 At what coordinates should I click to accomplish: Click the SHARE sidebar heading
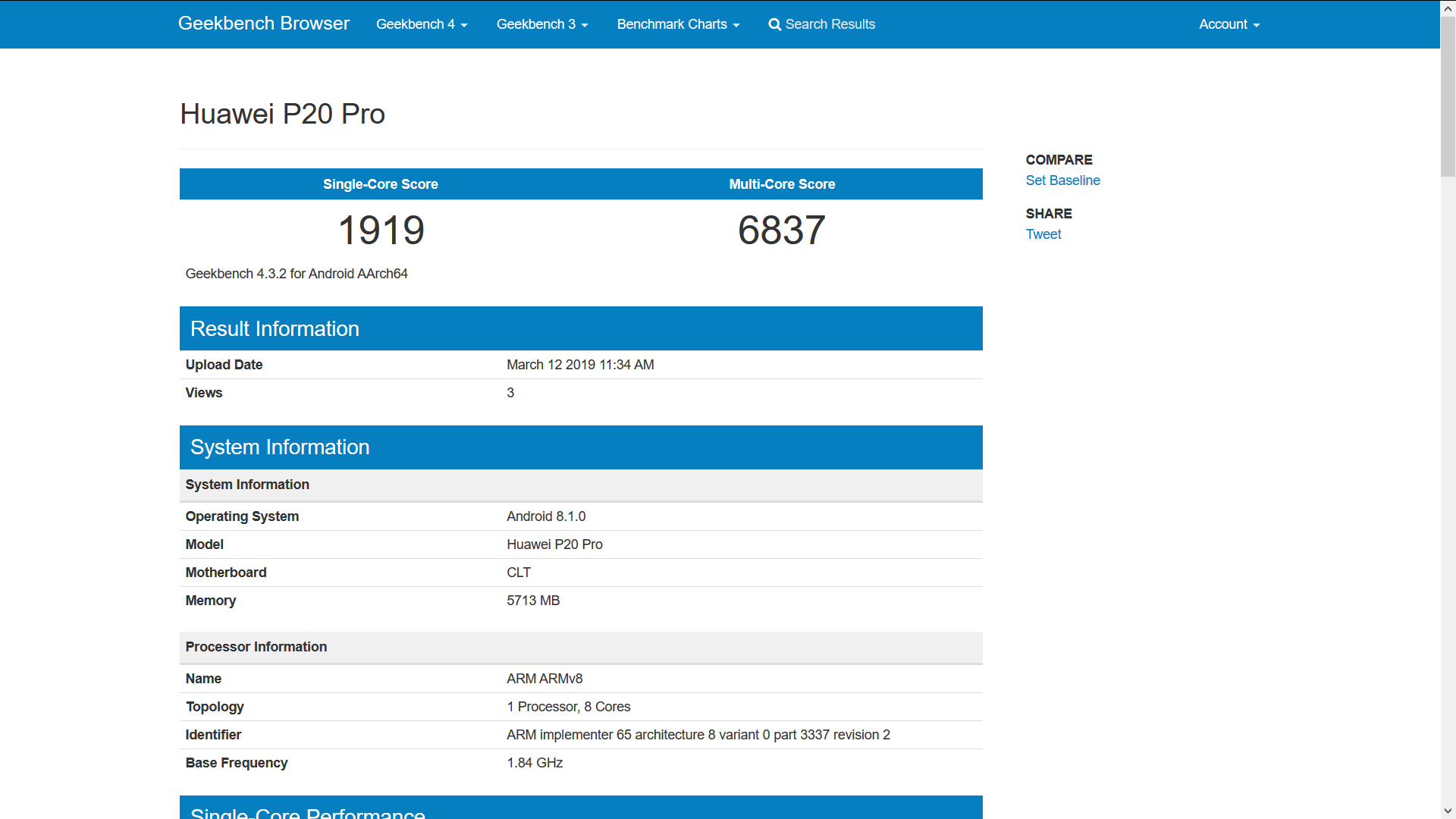point(1049,214)
